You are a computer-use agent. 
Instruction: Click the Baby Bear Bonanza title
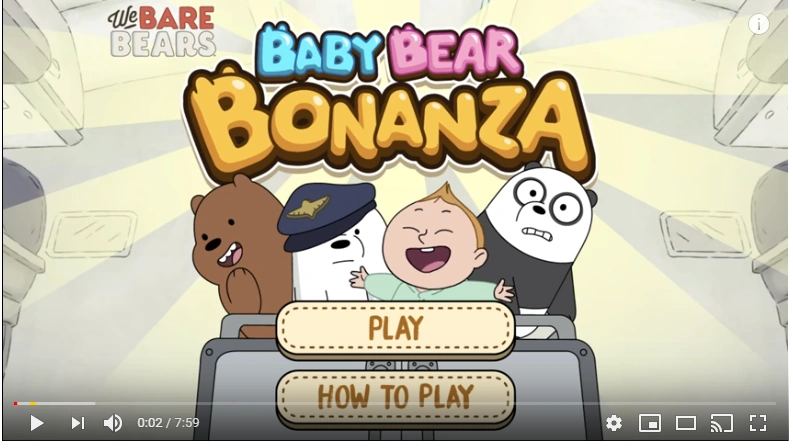(387, 99)
